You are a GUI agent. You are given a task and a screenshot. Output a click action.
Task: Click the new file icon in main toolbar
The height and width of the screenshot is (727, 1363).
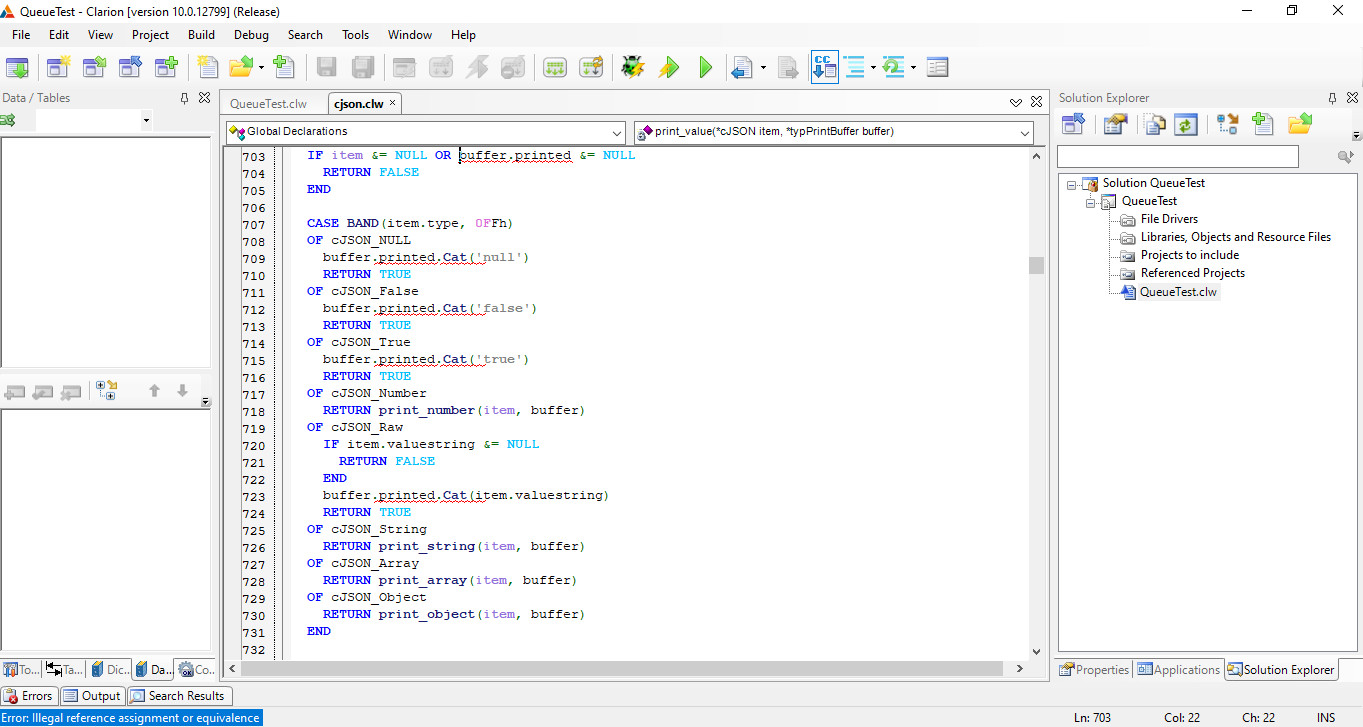point(207,68)
